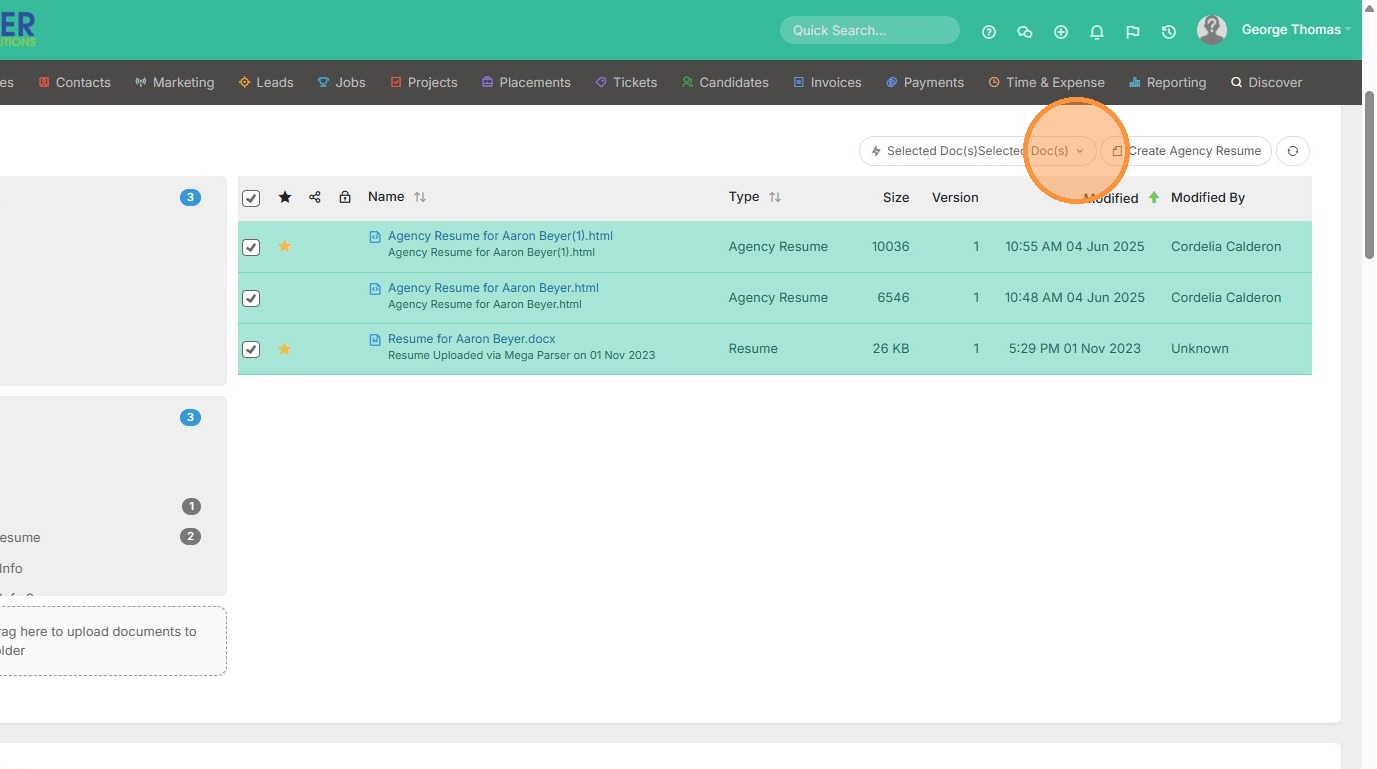Image resolution: width=1377 pixels, height=769 pixels.
Task: Click Create Agency Resume button
Action: point(1186,151)
